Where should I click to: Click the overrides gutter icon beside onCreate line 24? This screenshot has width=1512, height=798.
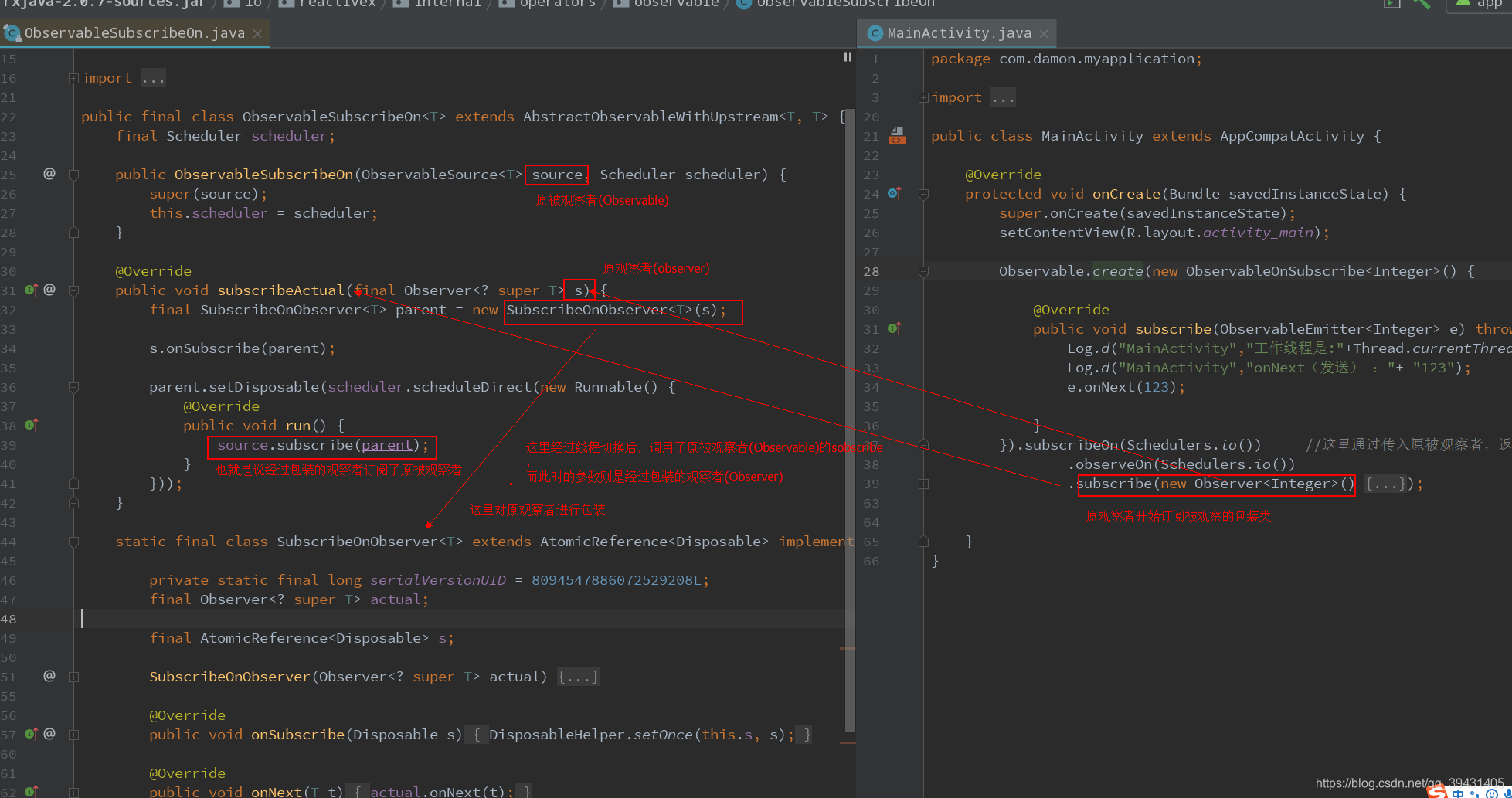pos(895,193)
